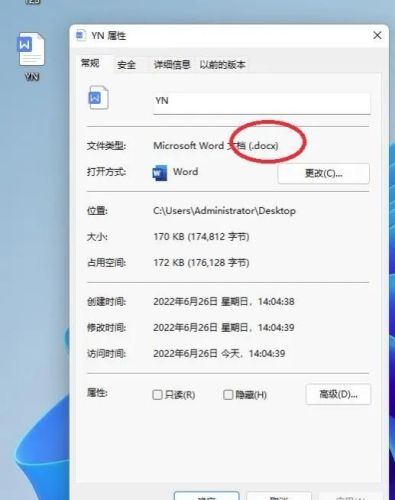Enable the 隐藏(H) checkbox
The width and height of the screenshot is (395, 500).
228,395
